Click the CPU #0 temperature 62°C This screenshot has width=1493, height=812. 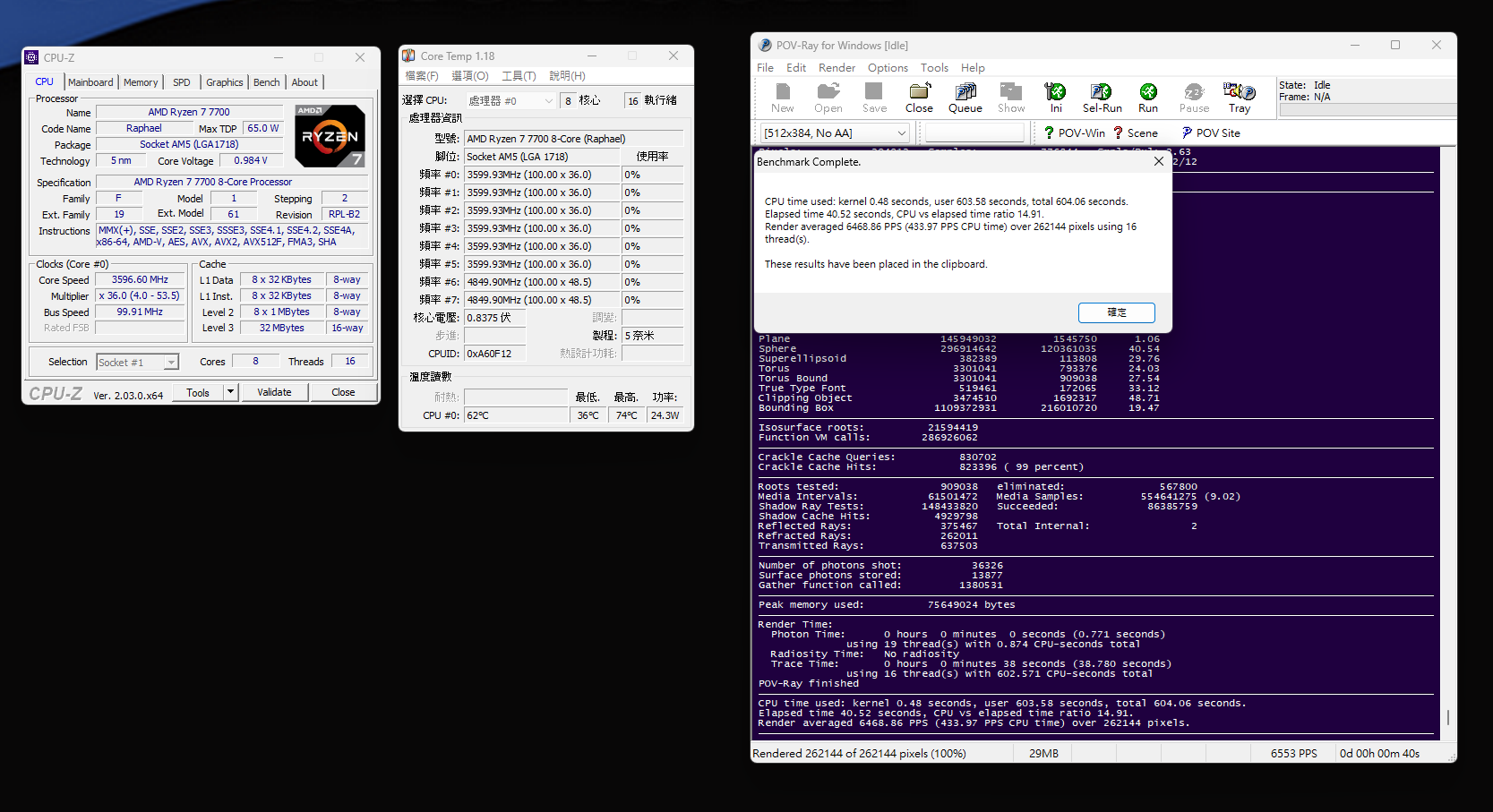516,415
